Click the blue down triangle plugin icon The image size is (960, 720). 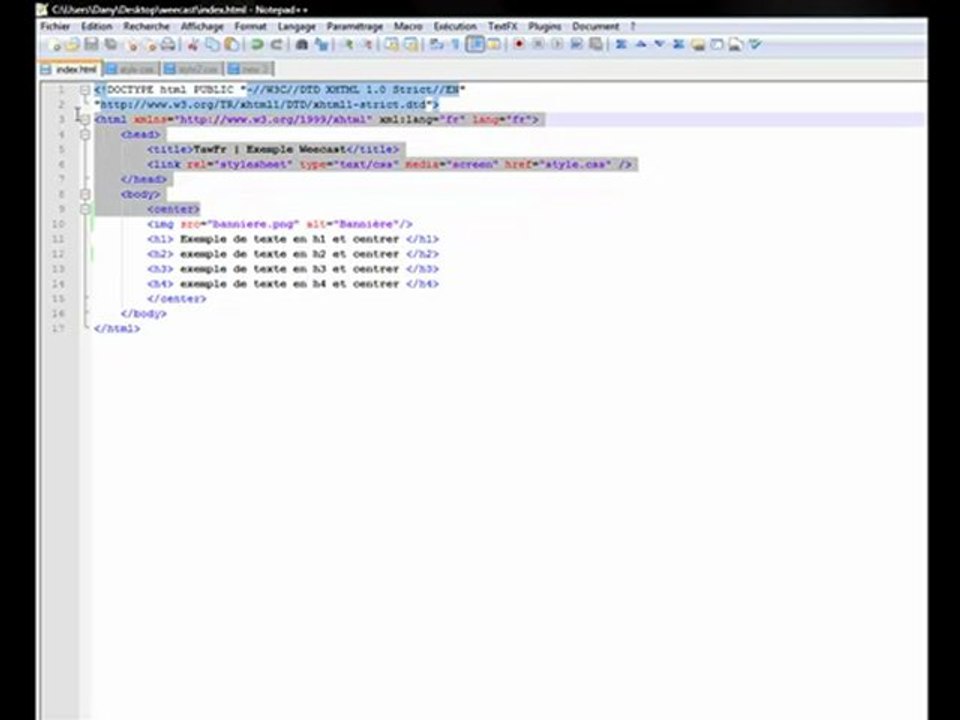pyautogui.click(x=659, y=45)
